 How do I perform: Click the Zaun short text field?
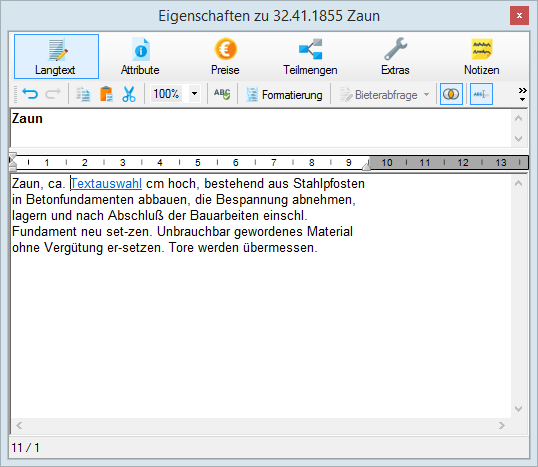click(261, 128)
